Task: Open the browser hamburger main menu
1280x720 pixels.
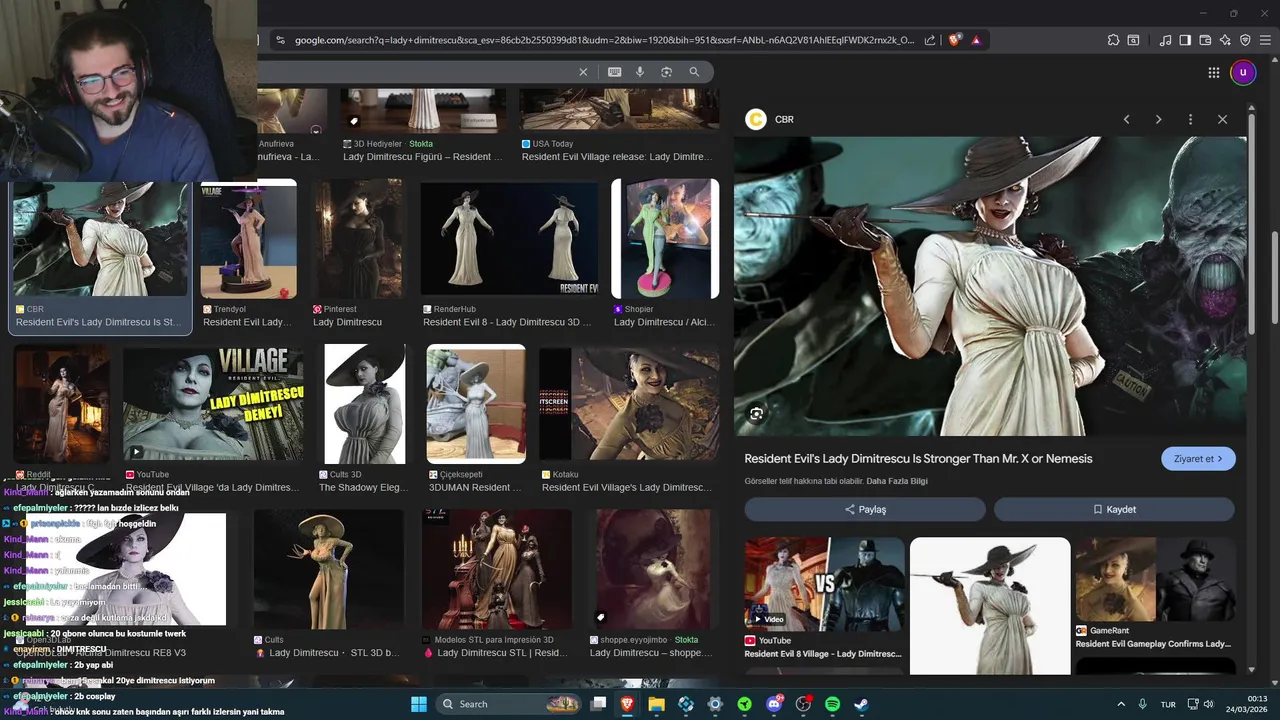Action: [x=1266, y=40]
